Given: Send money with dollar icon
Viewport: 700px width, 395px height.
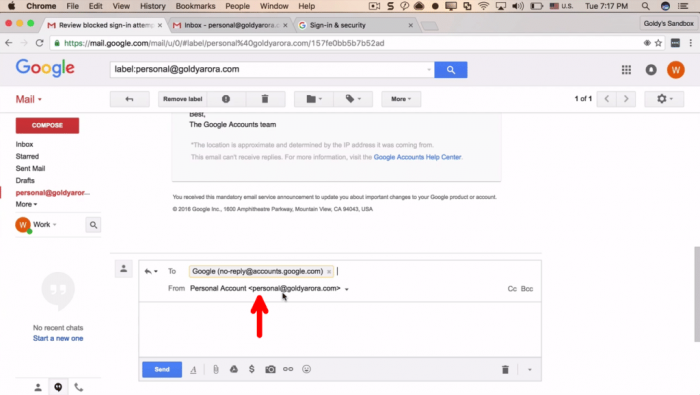Looking at the screenshot, I should tap(252, 369).
